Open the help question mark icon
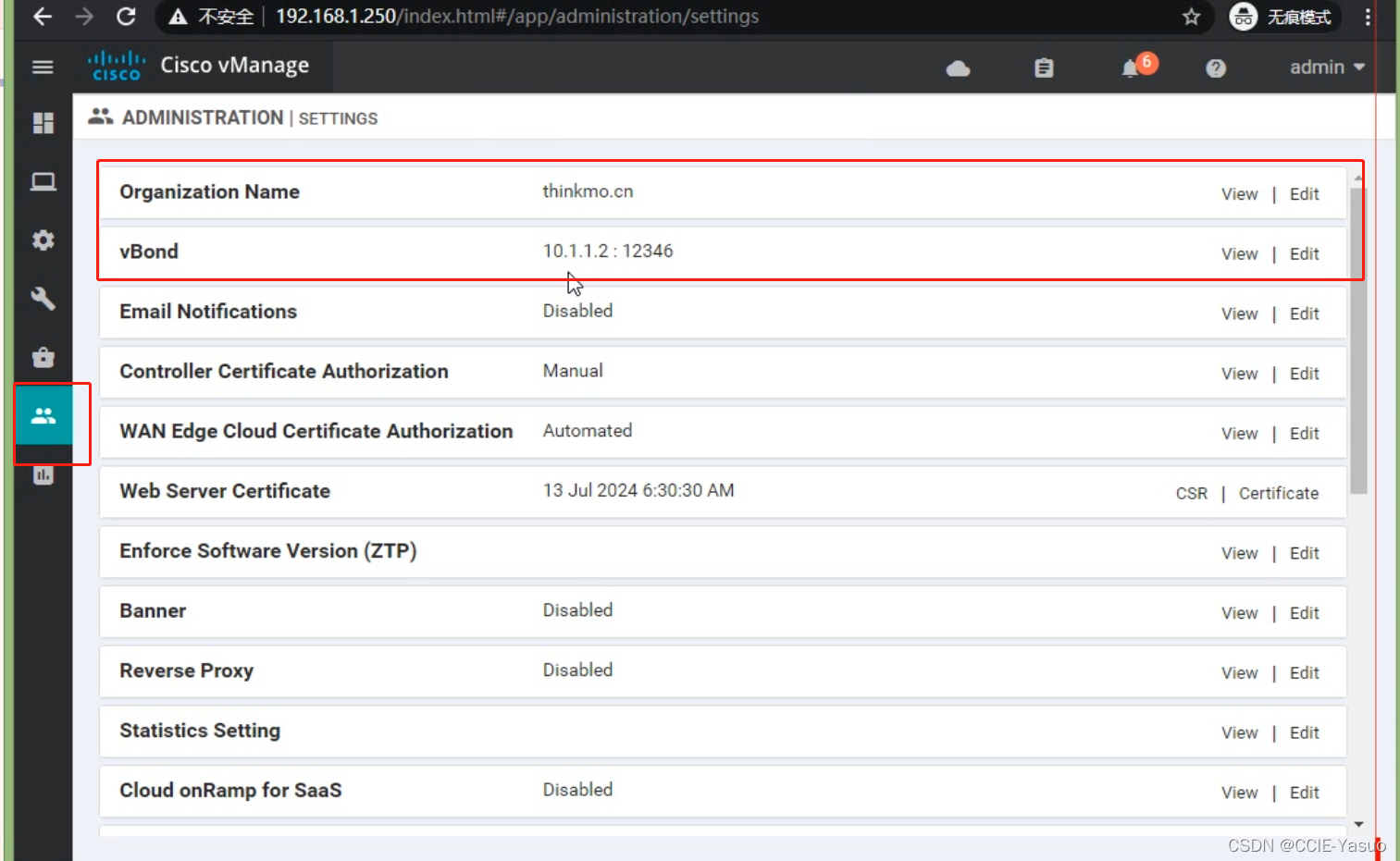This screenshot has height=861, width=1400. pyautogui.click(x=1216, y=68)
